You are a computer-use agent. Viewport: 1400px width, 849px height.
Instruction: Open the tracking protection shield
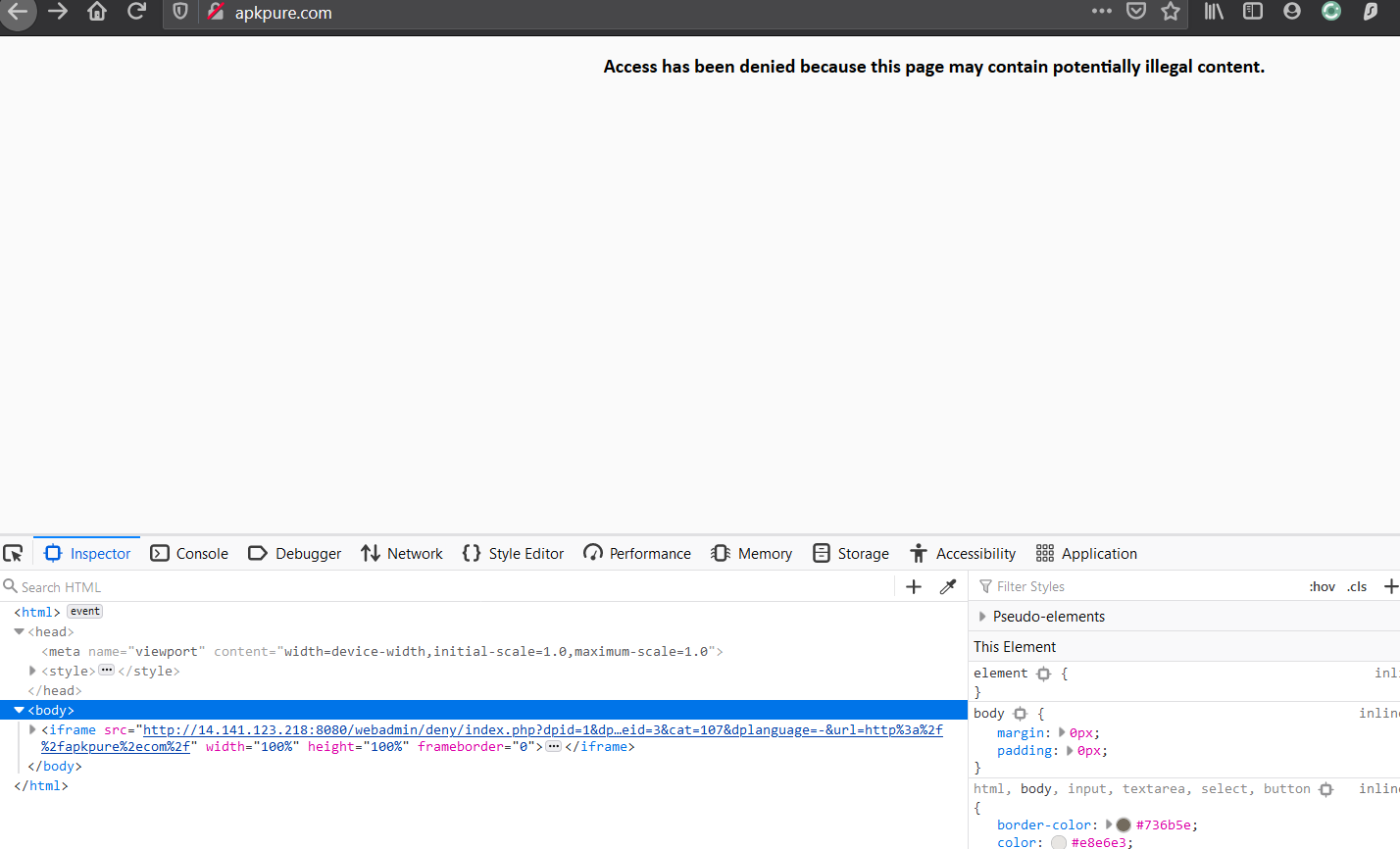click(180, 12)
